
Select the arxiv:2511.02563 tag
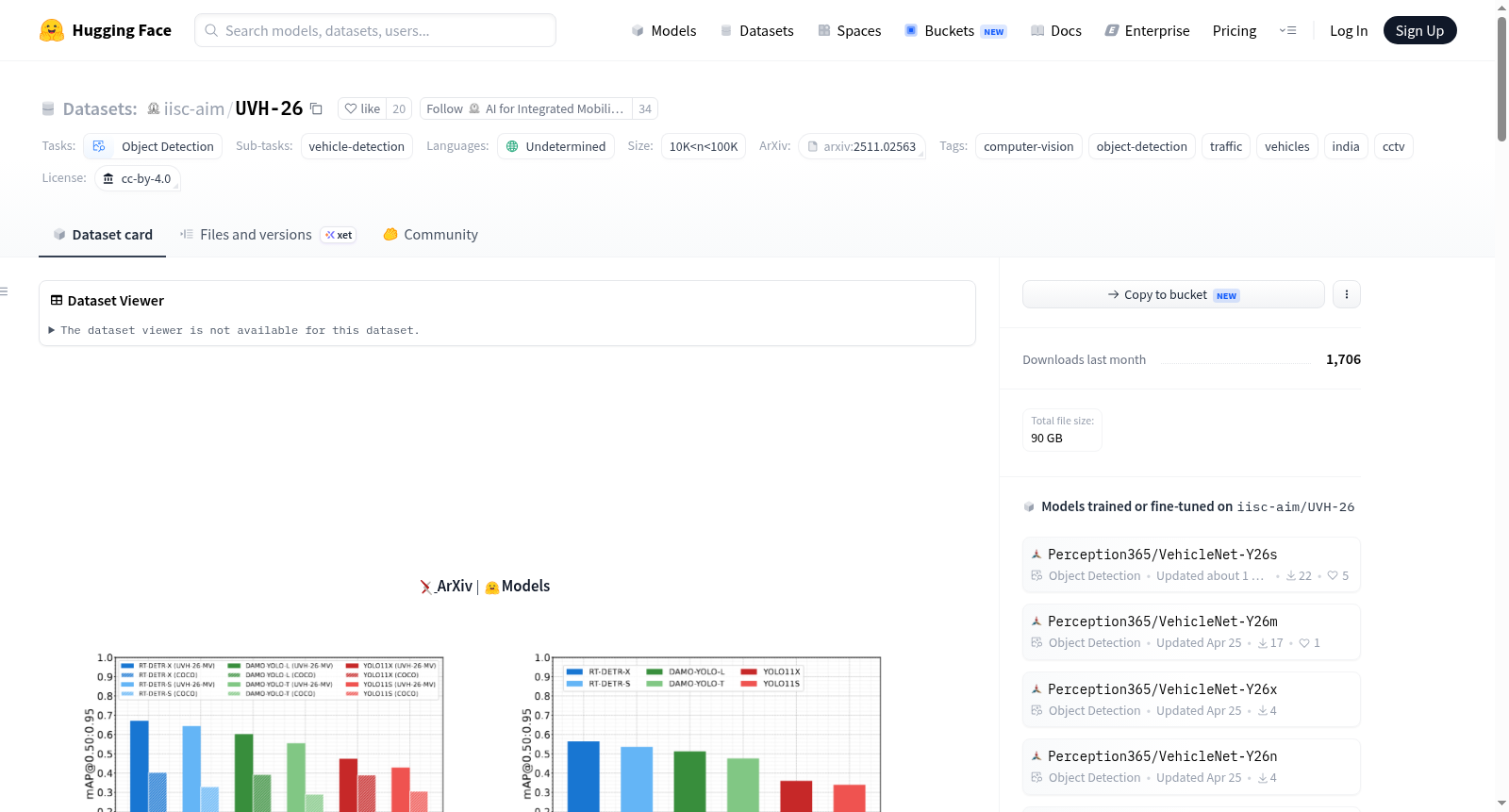(862, 146)
